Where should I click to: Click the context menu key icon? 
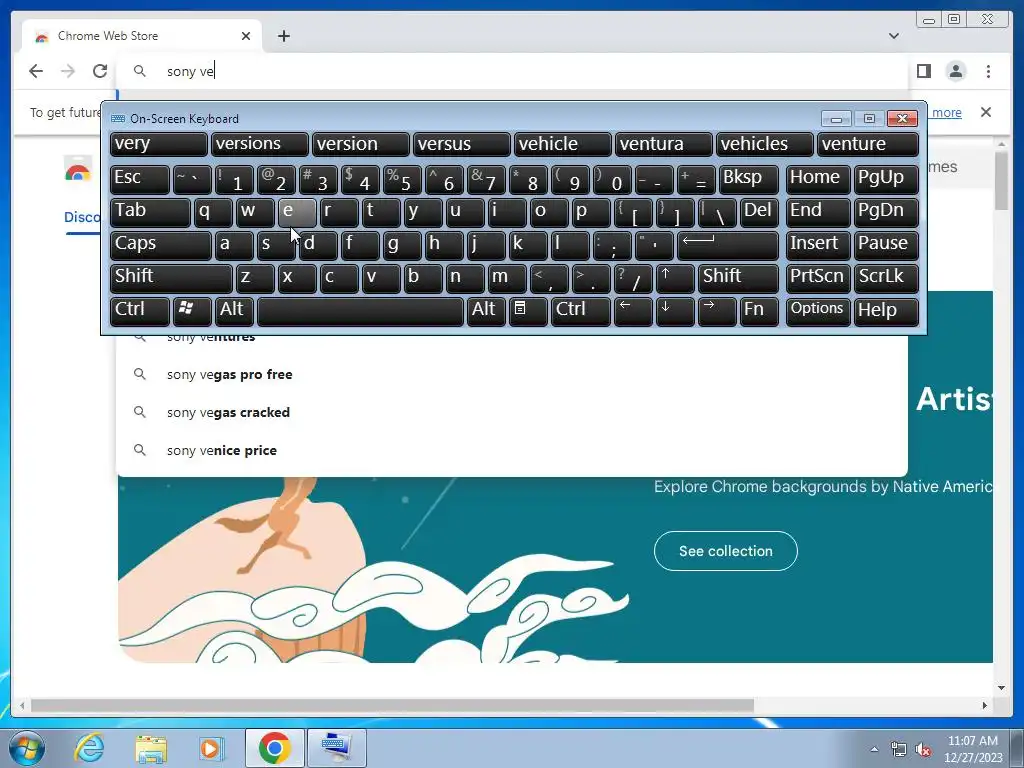[x=528, y=311]
